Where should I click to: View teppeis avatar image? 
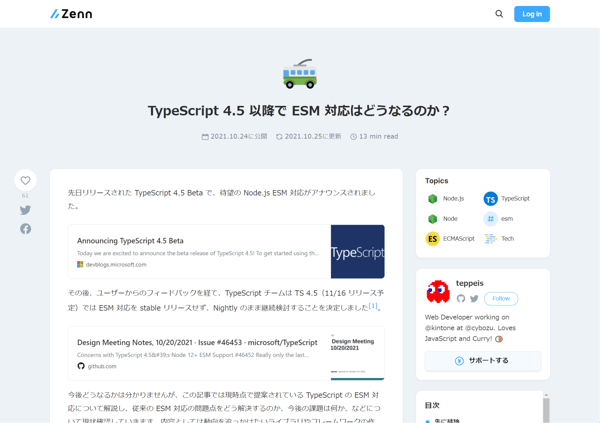pyautogui.click(x=438, y=291)
